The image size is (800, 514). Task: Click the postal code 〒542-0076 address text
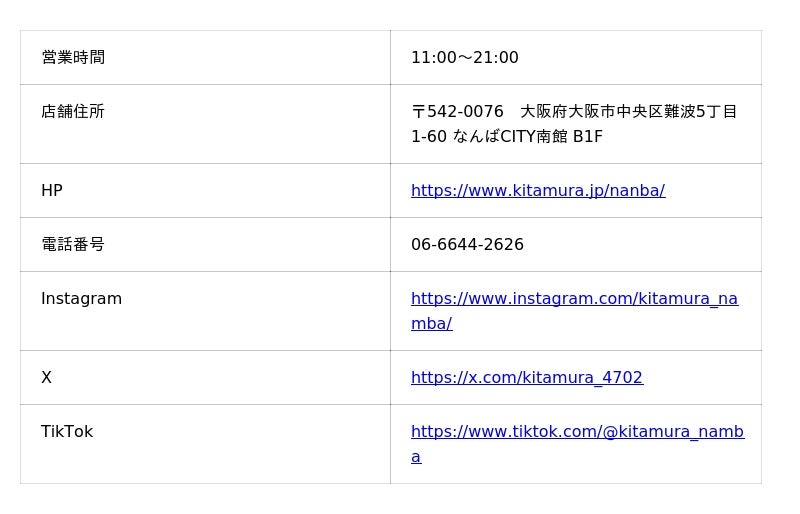point(457,111)
